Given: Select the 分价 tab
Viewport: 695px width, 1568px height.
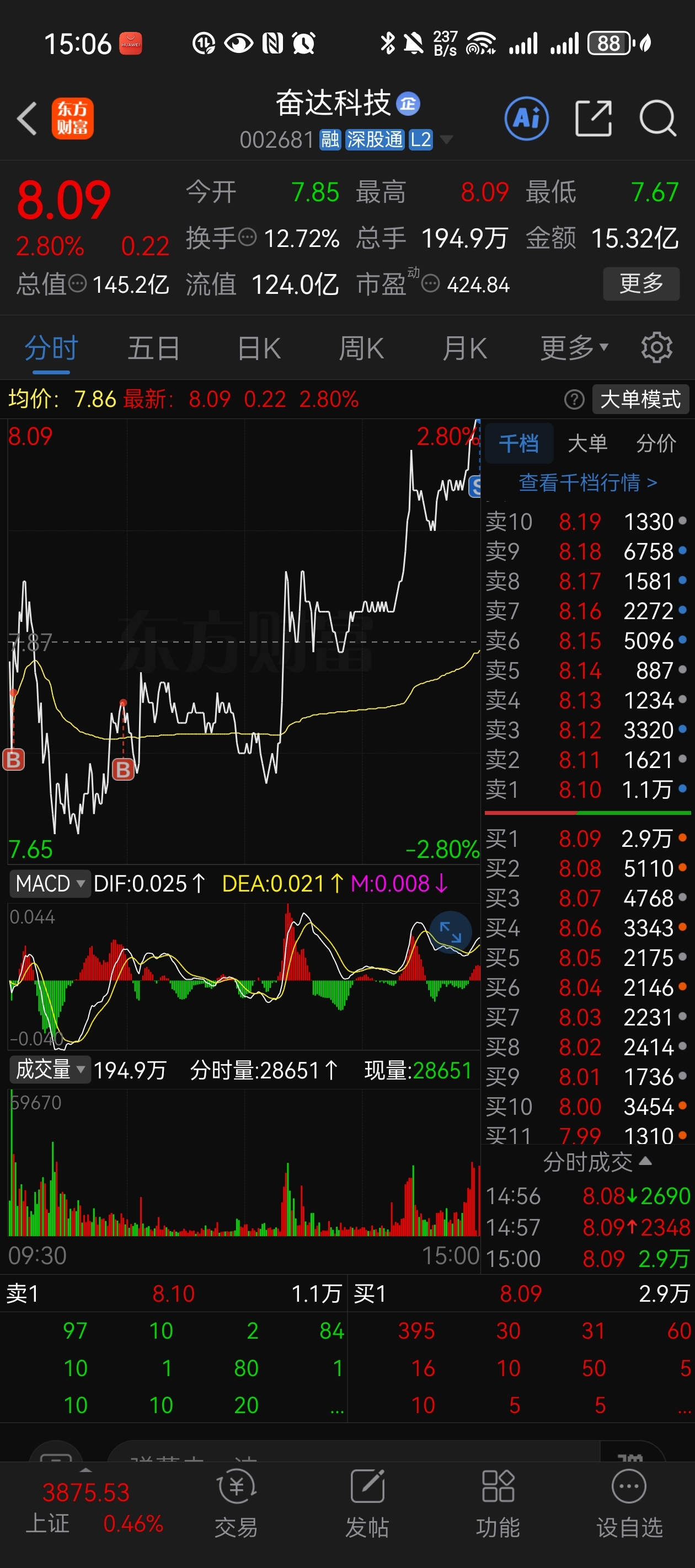Looking at the screenshot, I should 656,443.
